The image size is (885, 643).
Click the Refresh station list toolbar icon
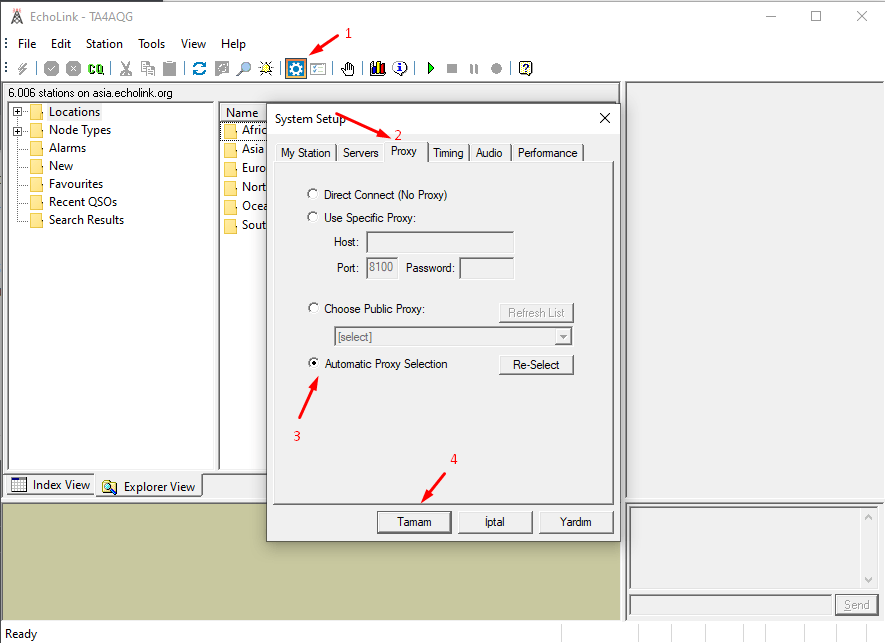(200, 68)
